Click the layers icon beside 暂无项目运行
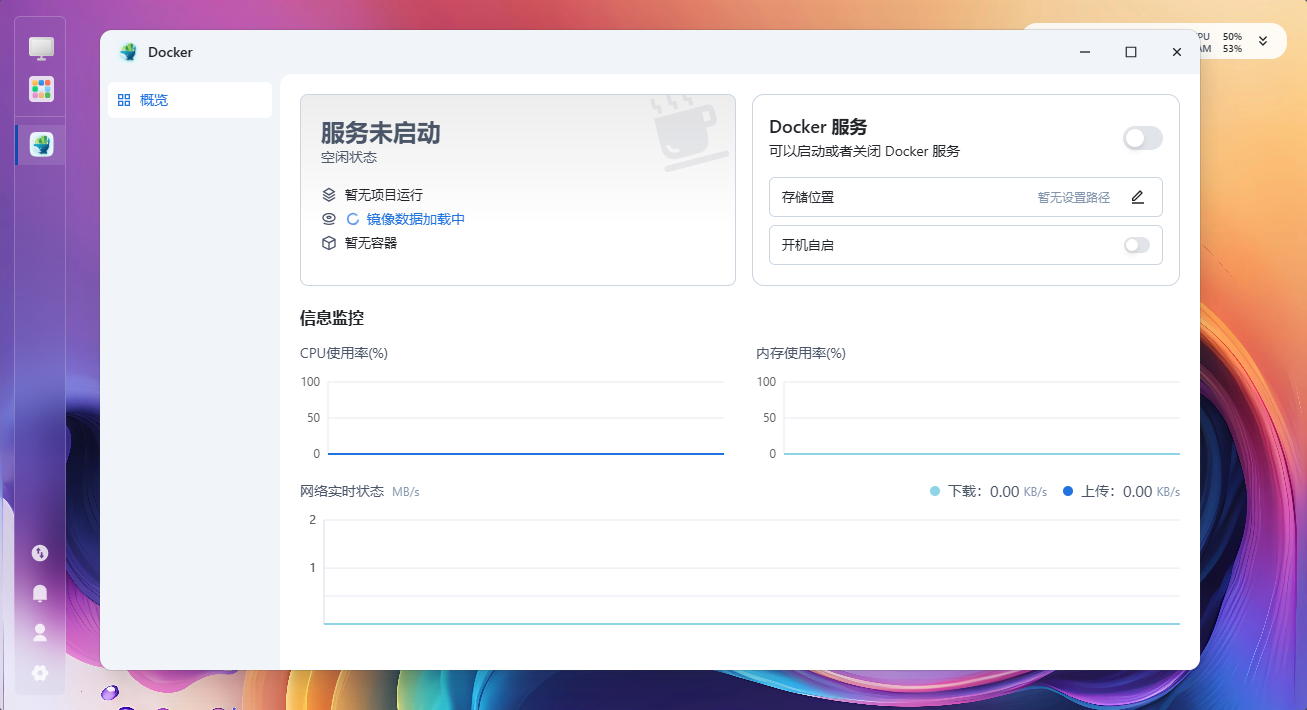 tap(329, 195)
